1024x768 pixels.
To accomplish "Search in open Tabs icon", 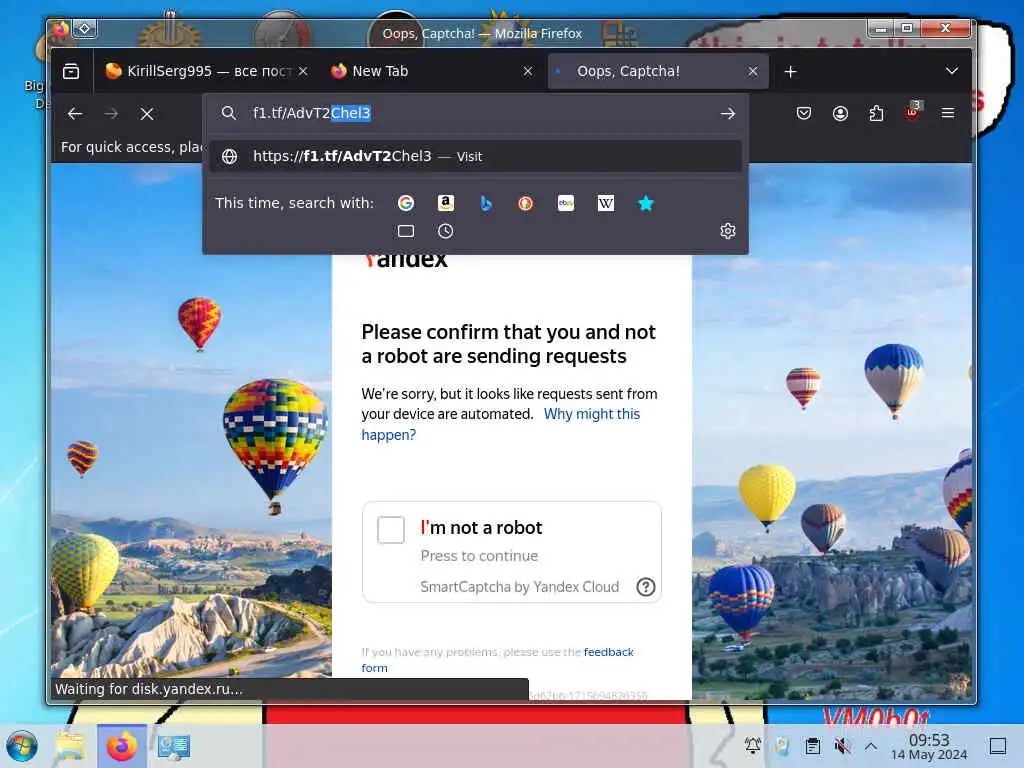I will click(x=406, y=231).
